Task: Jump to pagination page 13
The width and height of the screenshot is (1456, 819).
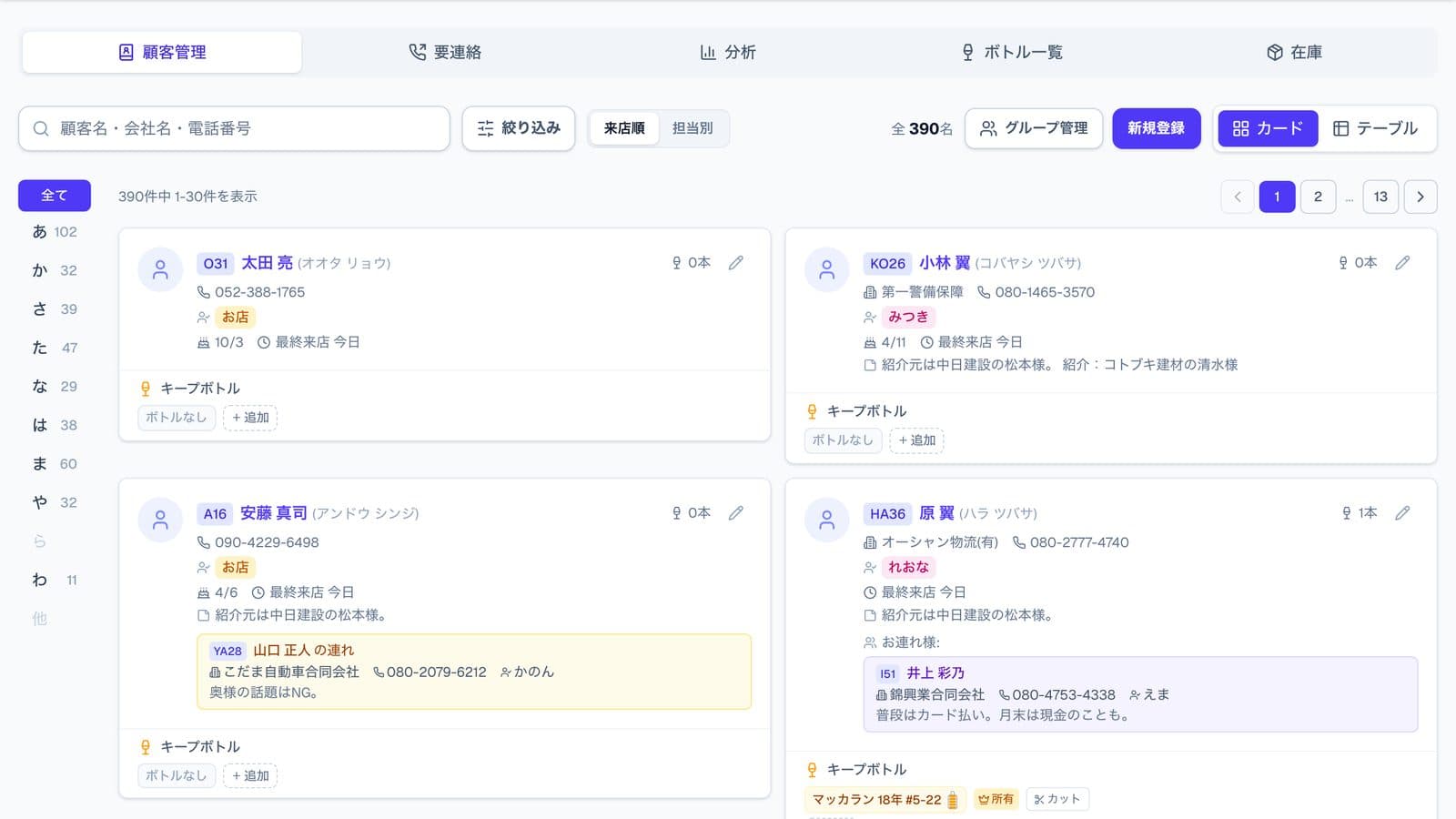Action: 1380,197
